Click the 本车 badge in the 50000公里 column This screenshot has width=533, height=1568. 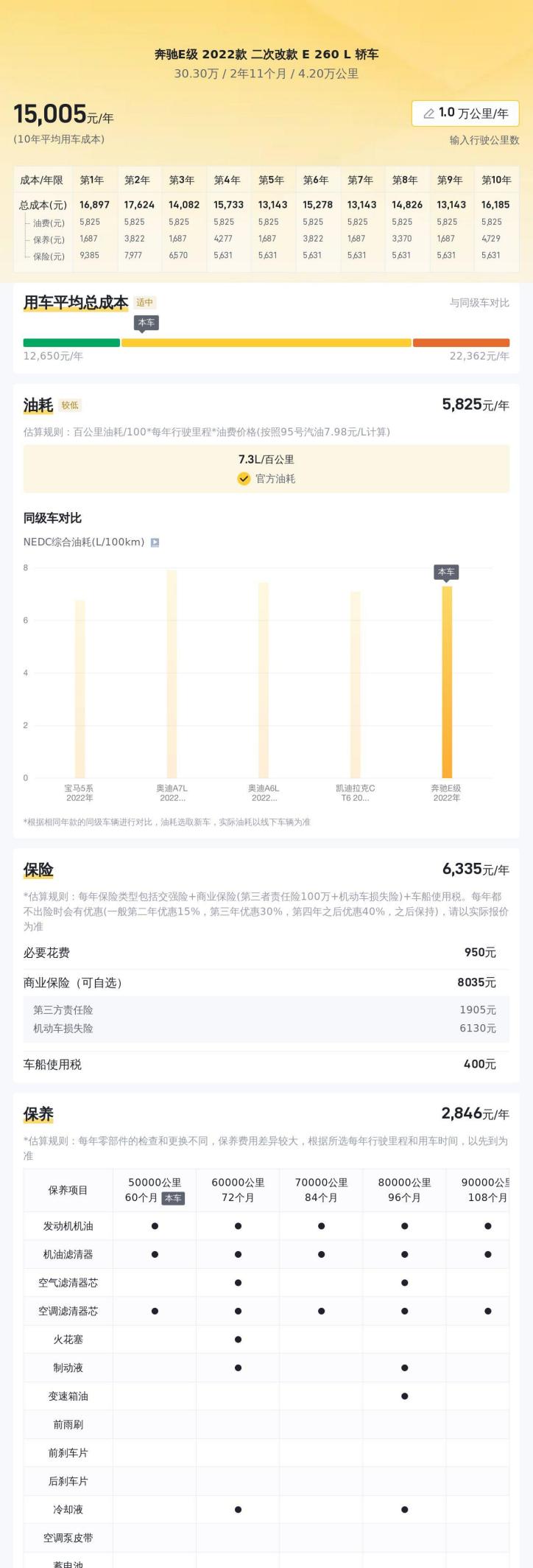pos(173,1198)
